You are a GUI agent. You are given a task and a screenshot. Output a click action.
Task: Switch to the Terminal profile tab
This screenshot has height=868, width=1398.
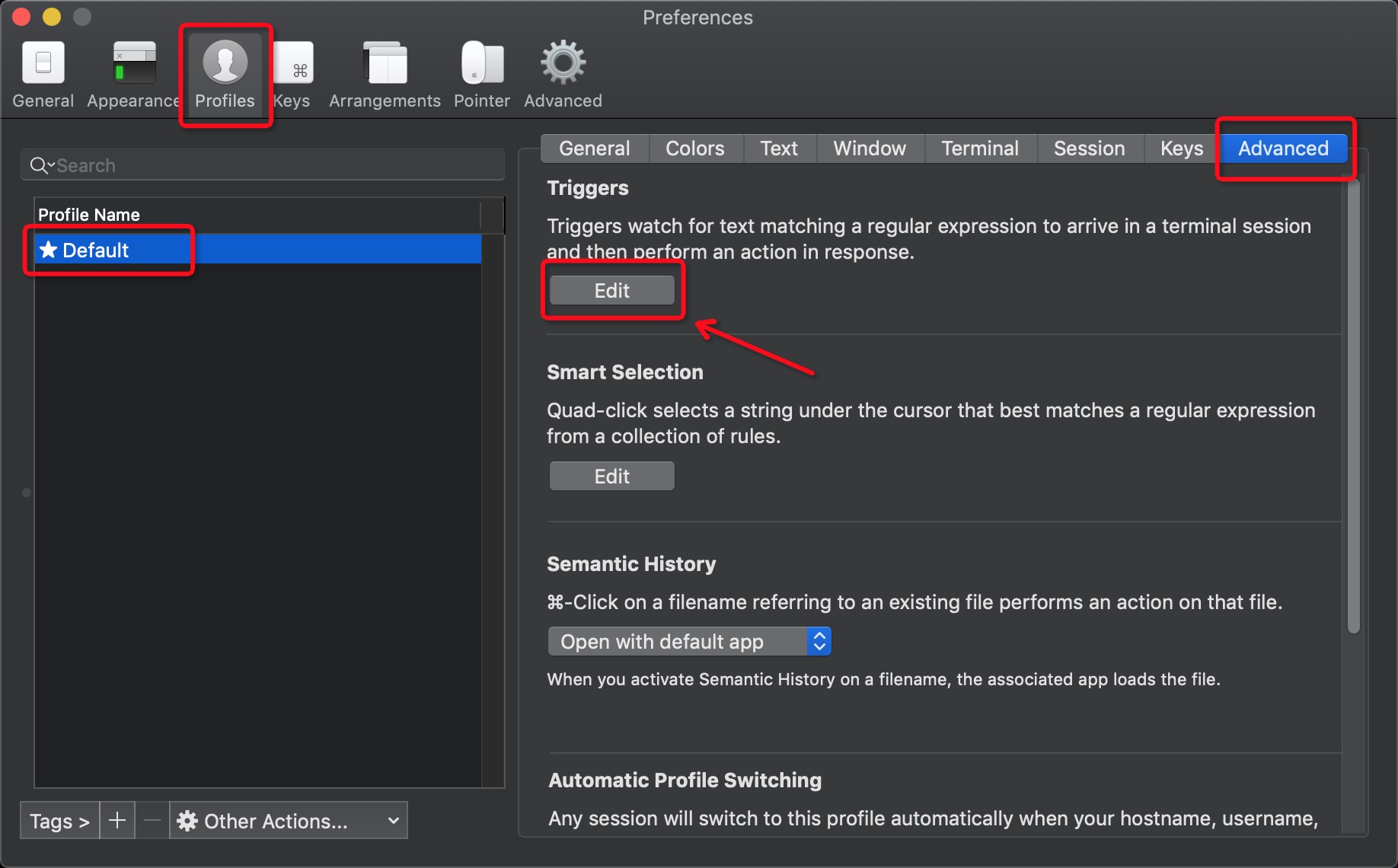(979, 148)
